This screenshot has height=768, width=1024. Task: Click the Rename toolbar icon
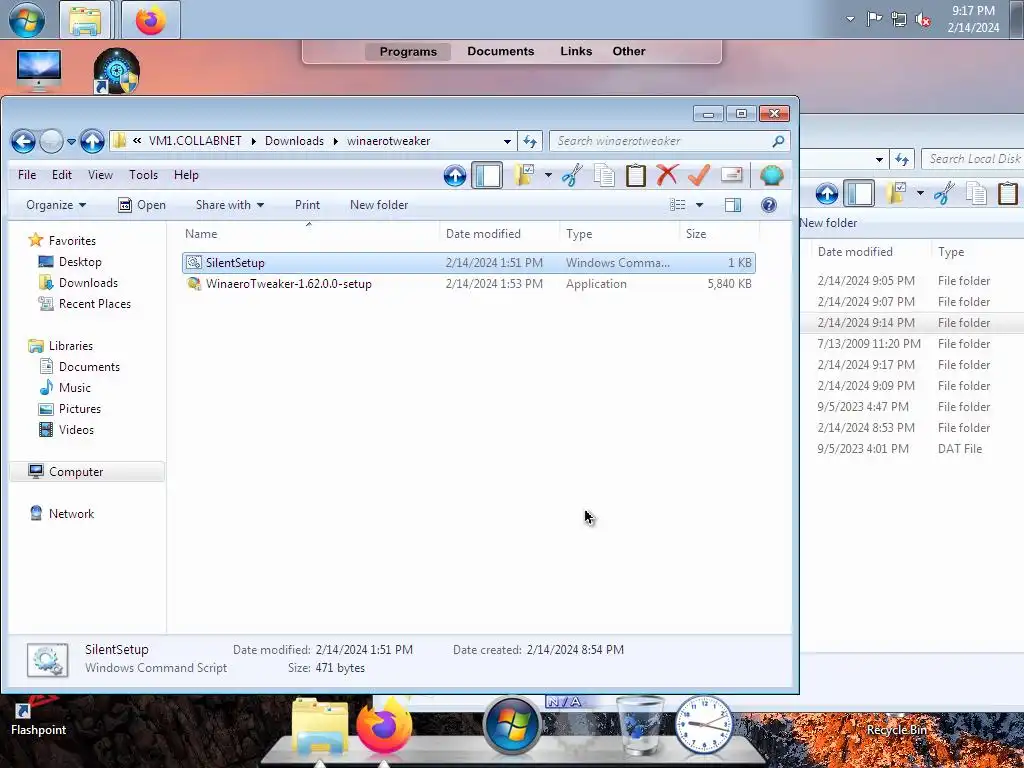click(x=731, y=174)
